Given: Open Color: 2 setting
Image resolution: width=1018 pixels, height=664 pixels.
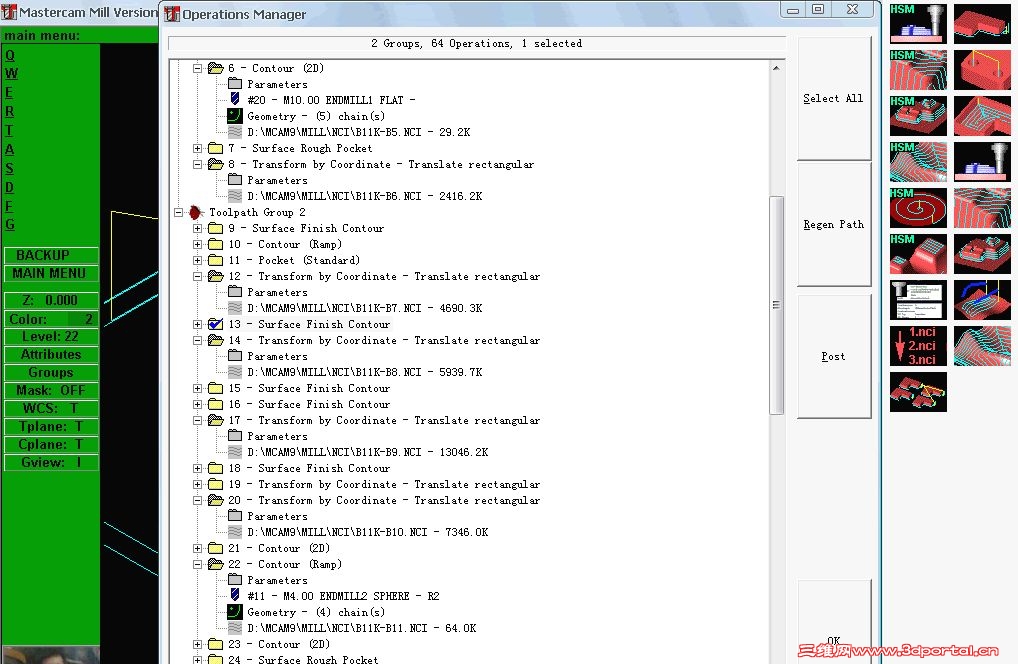Looking at the screenshot, I should (51, 319).
